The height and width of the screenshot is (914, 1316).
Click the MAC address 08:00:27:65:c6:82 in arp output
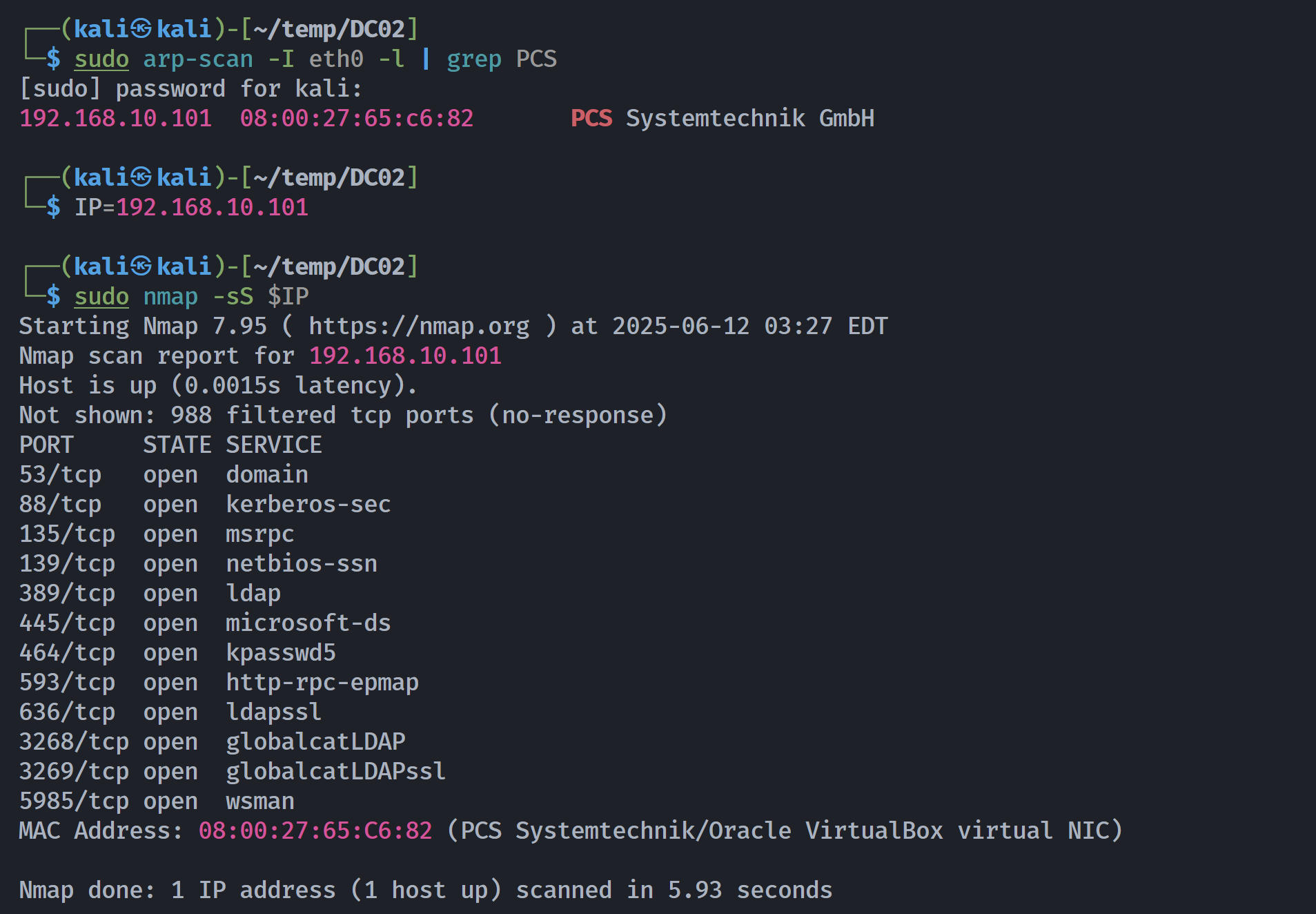[357, 118]
